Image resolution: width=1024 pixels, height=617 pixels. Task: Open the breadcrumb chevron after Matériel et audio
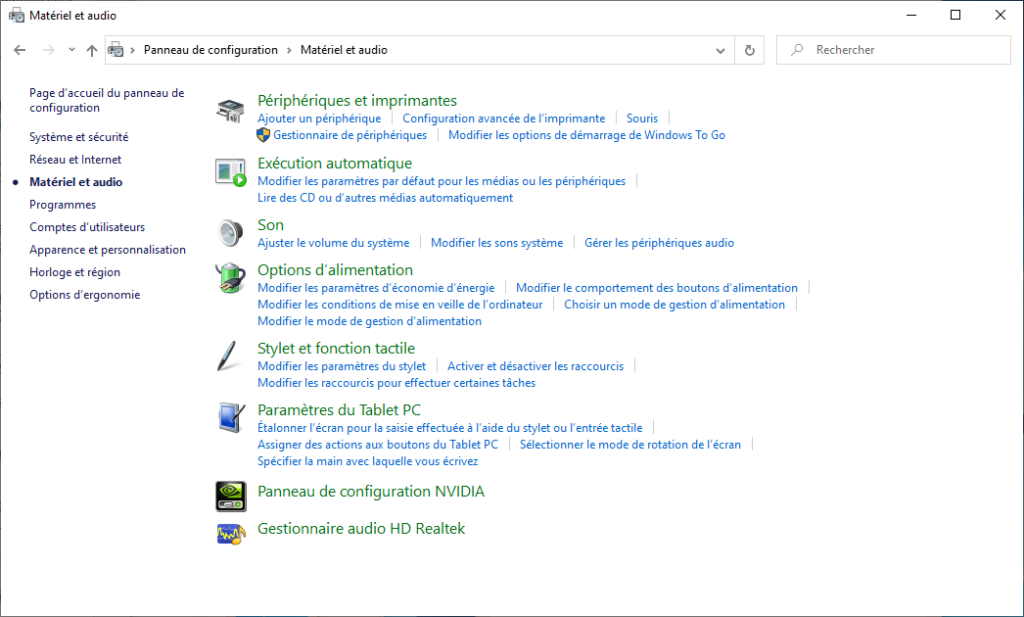click(x=394, y=49)
